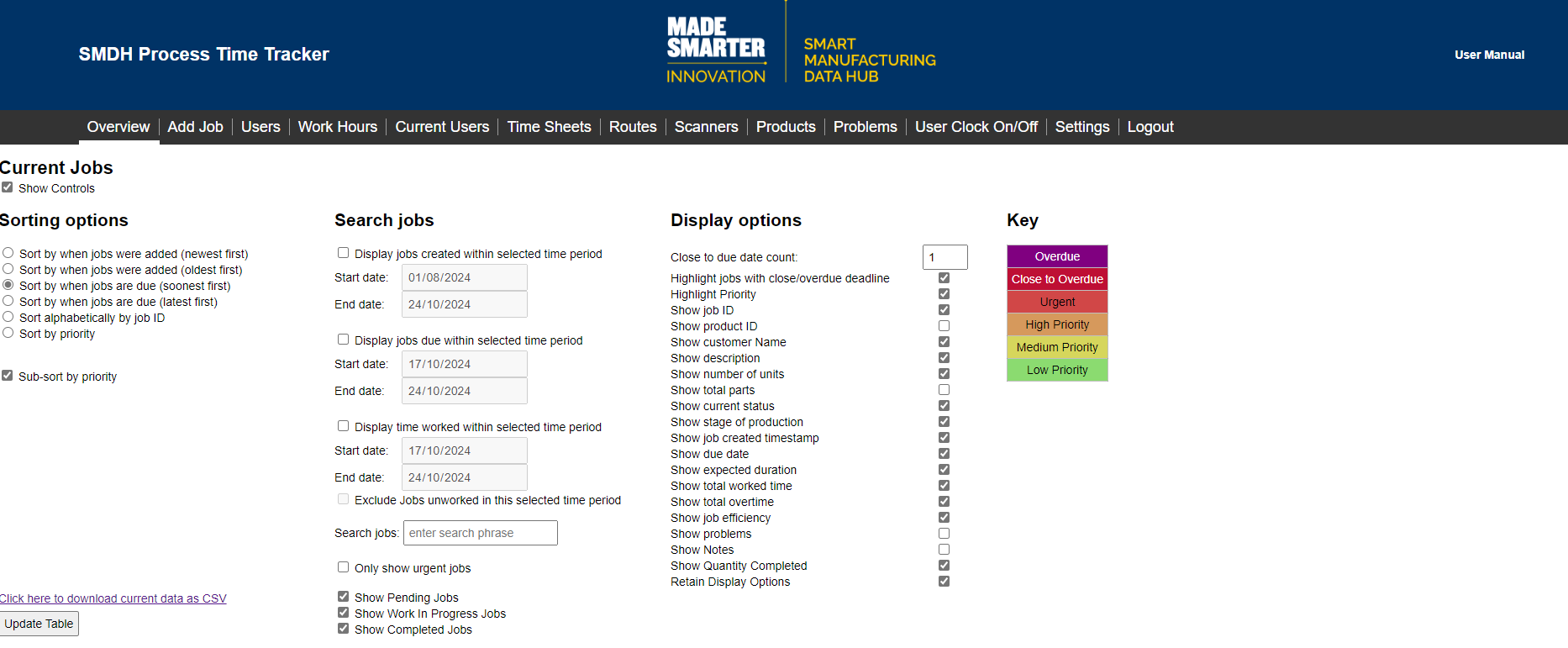
Task: Click the Update Table button
Action: click(x=39, y=624)
